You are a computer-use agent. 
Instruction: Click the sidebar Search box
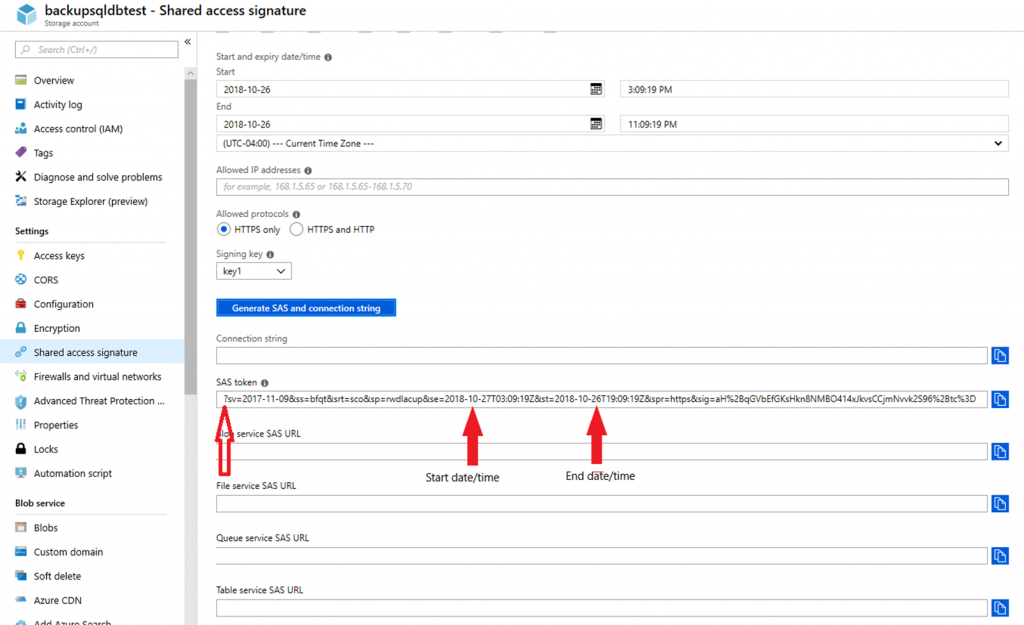coord(97,50)
